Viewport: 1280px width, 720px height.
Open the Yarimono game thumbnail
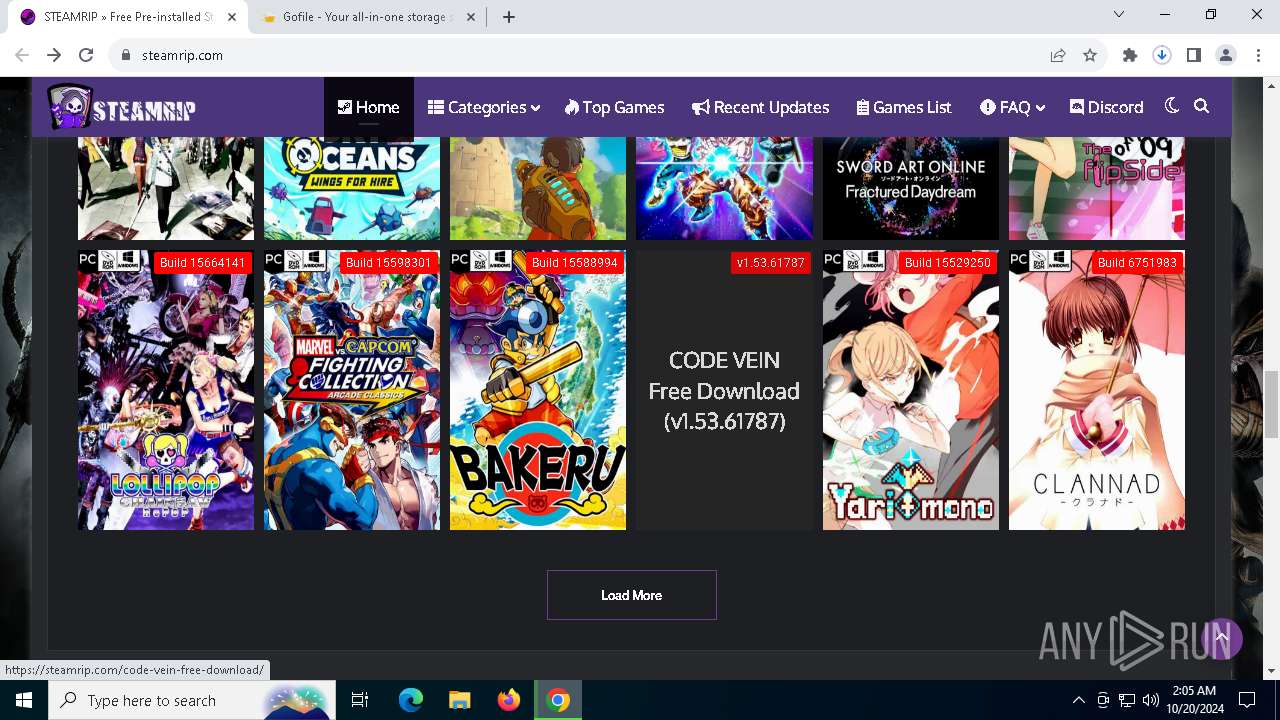pyautogui.click(x=911, y=390)
